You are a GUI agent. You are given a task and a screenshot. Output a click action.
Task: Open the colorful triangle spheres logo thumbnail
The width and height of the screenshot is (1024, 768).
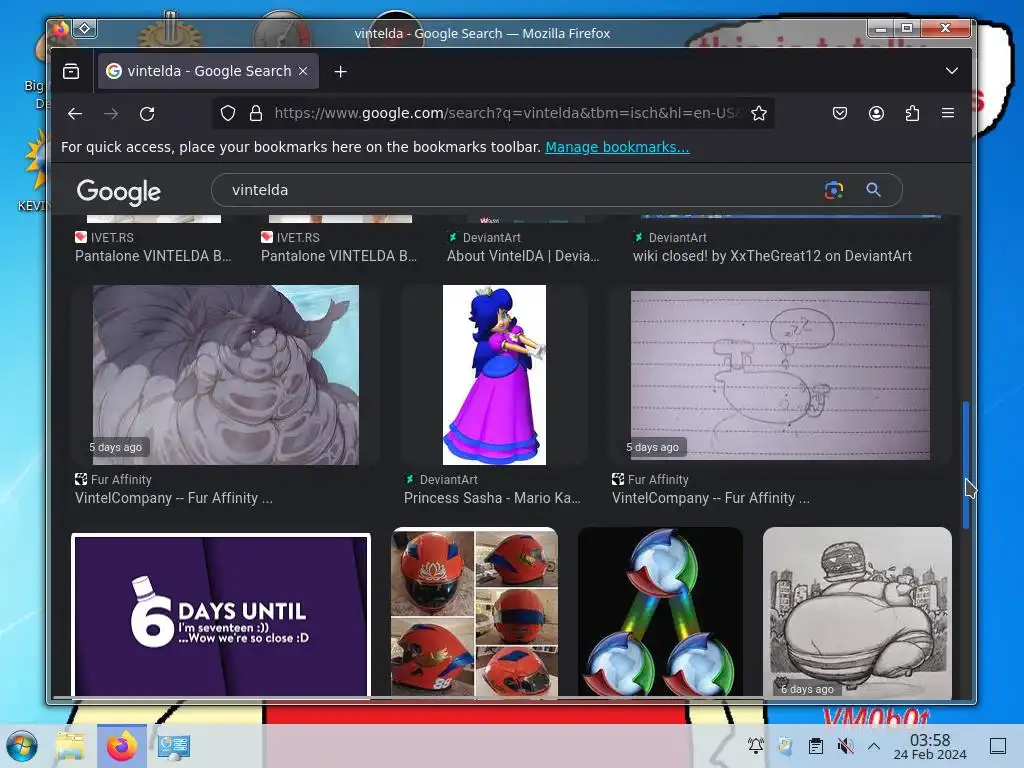[660, 613]
